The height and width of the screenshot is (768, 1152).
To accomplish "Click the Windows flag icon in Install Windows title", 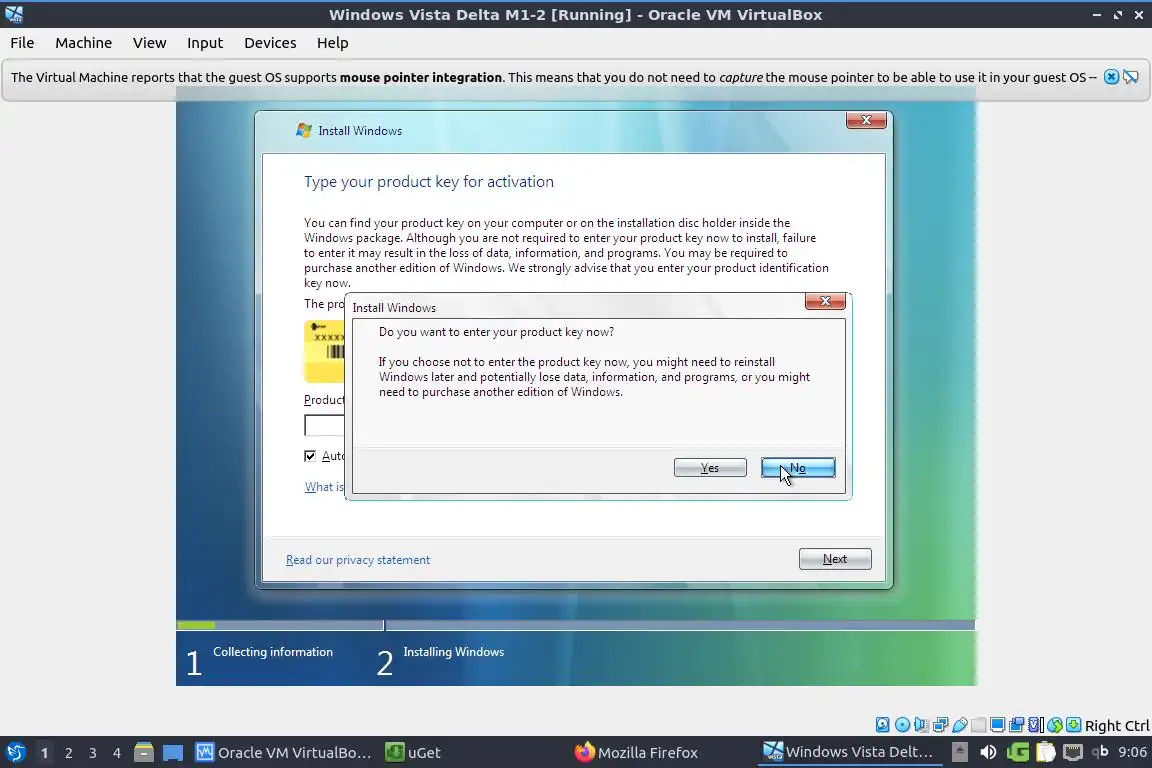I will click(x=303, y=131).
